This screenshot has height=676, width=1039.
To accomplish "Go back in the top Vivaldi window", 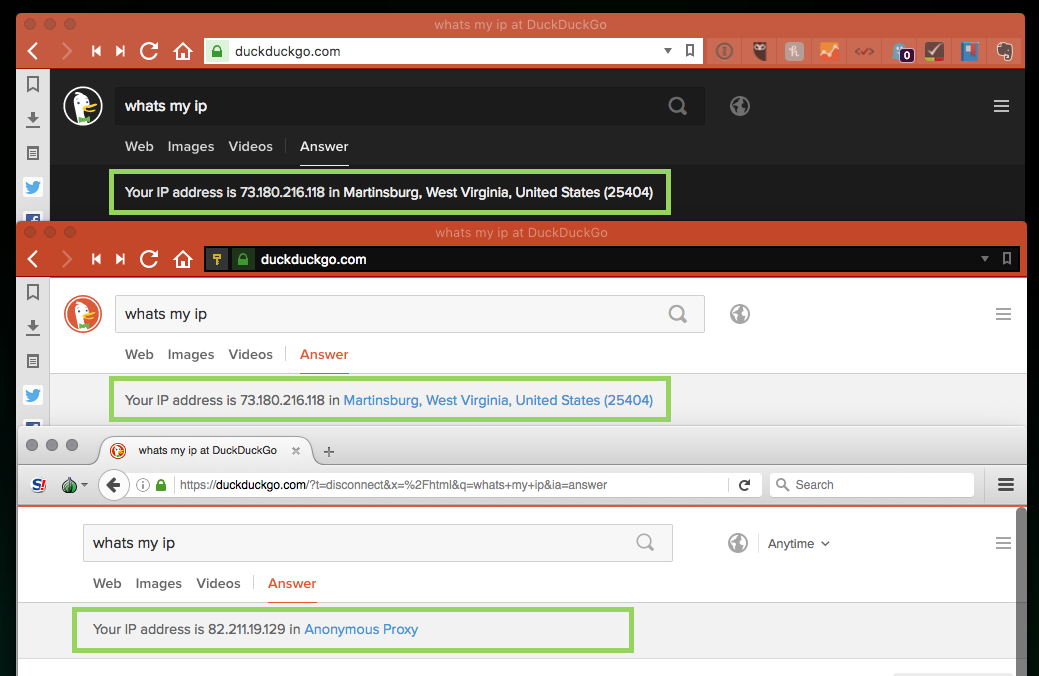I will [33, 51].
